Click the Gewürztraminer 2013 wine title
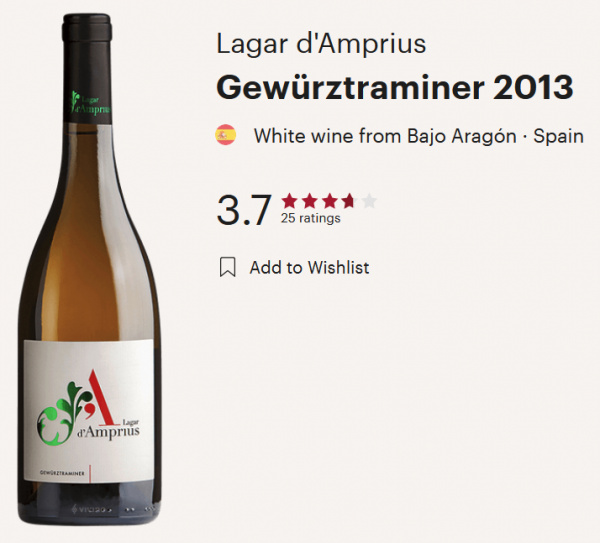 (395, 88)
